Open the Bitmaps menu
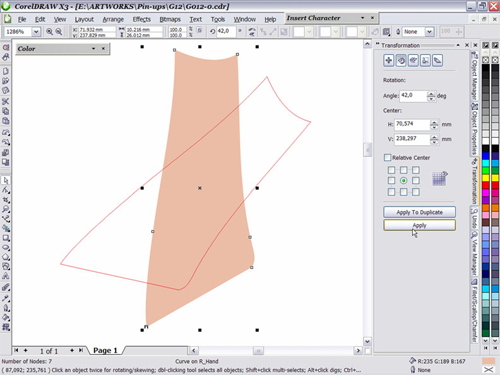This screenshot has height=375, width=500. pyautogui.click(x=170, y=19)
